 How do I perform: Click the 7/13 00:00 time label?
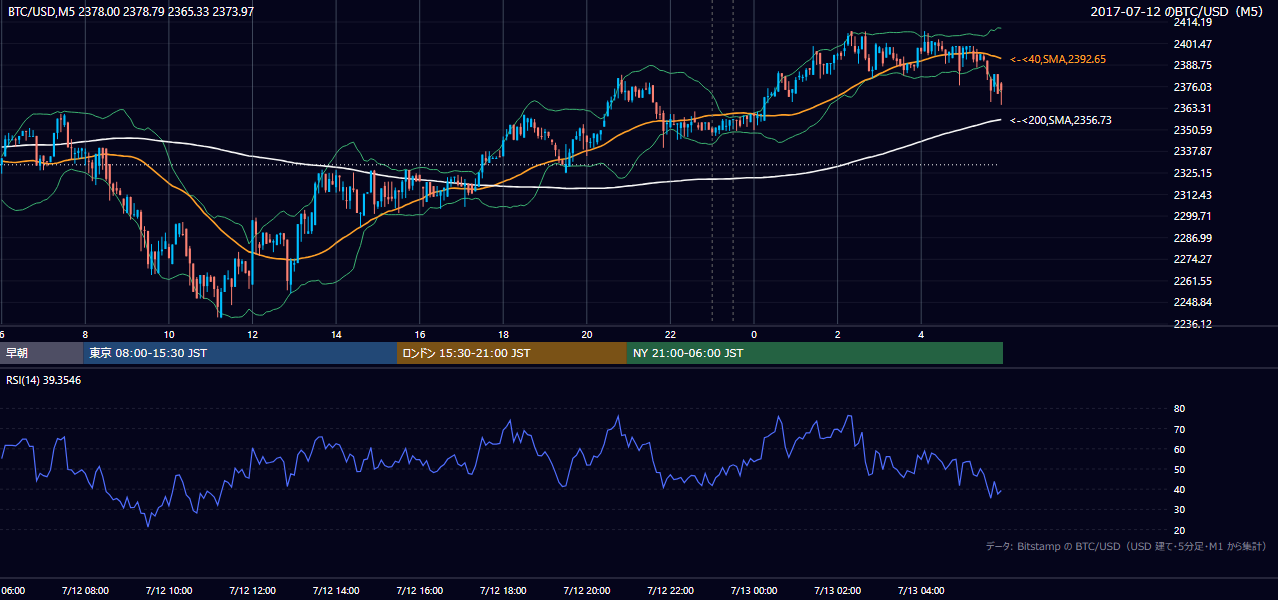coord(754,591)
